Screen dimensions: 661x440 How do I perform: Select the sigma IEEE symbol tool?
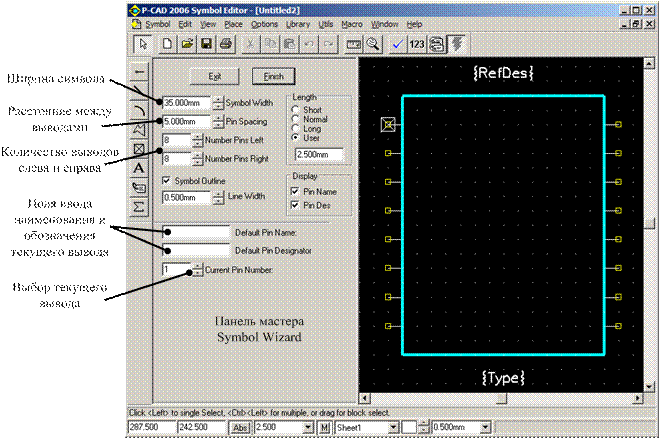[139, 207]
